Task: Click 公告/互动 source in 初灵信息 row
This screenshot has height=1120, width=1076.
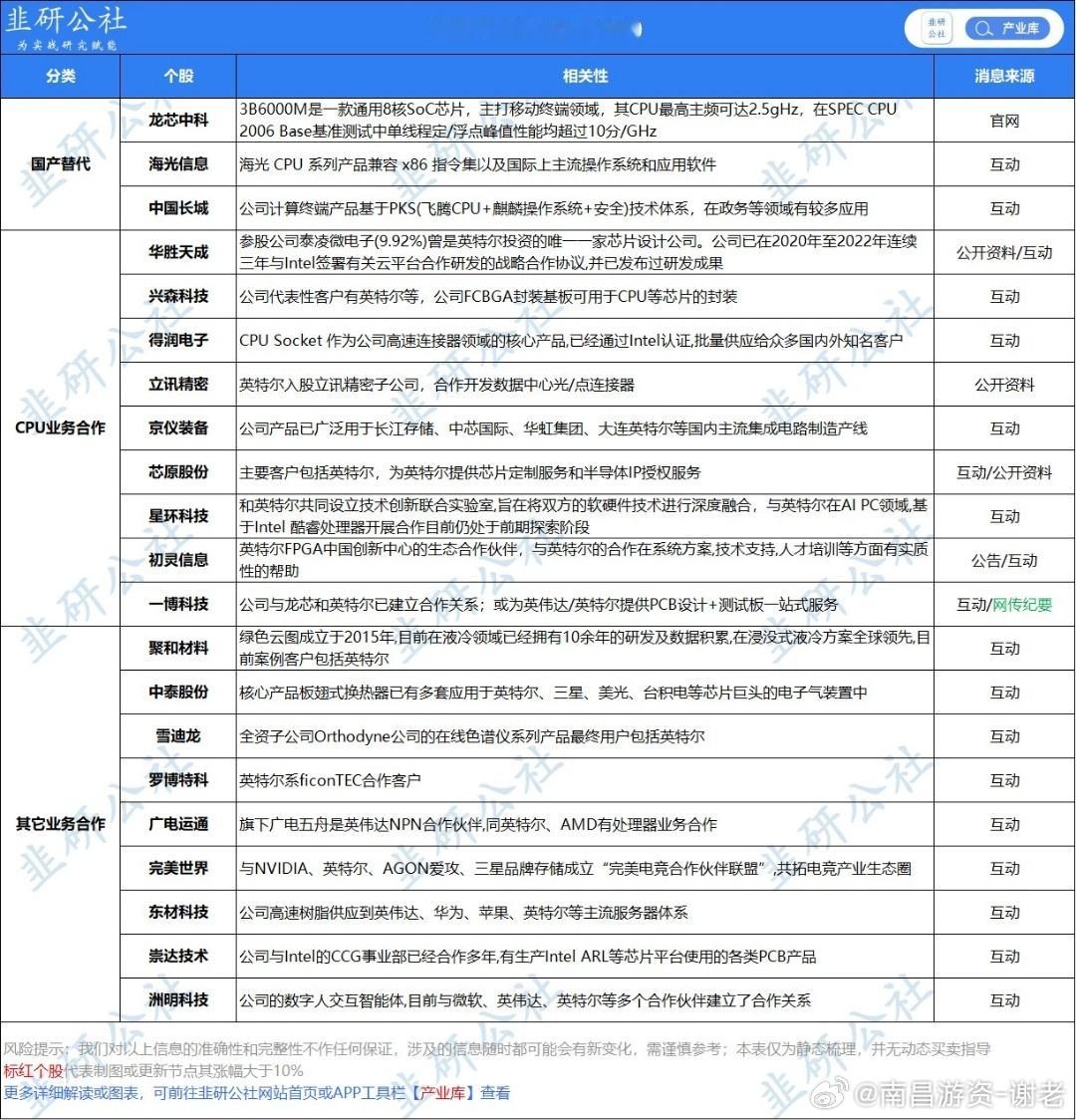Action: [x=1004, y=561]
